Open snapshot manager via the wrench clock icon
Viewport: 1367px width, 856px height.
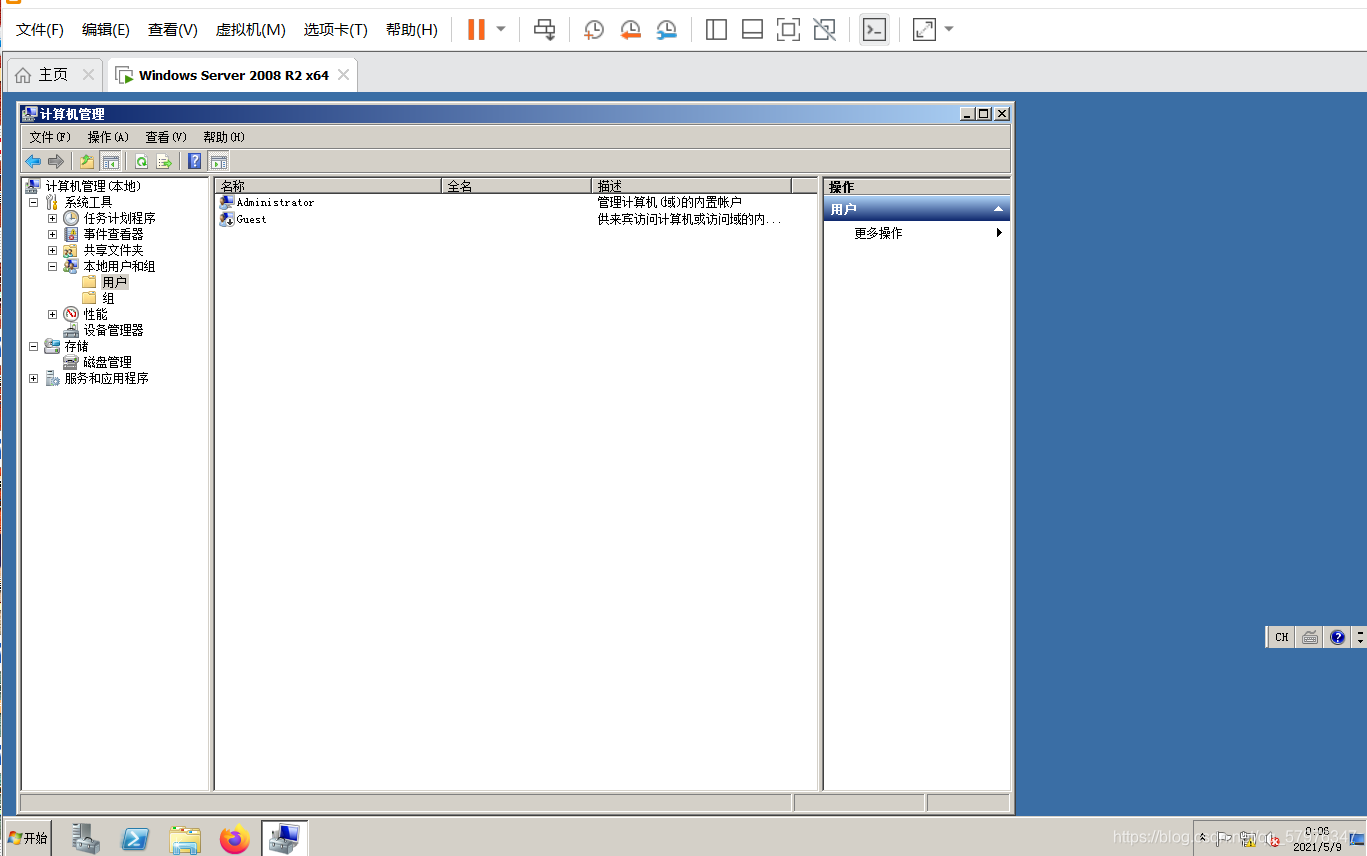point(666,30)
